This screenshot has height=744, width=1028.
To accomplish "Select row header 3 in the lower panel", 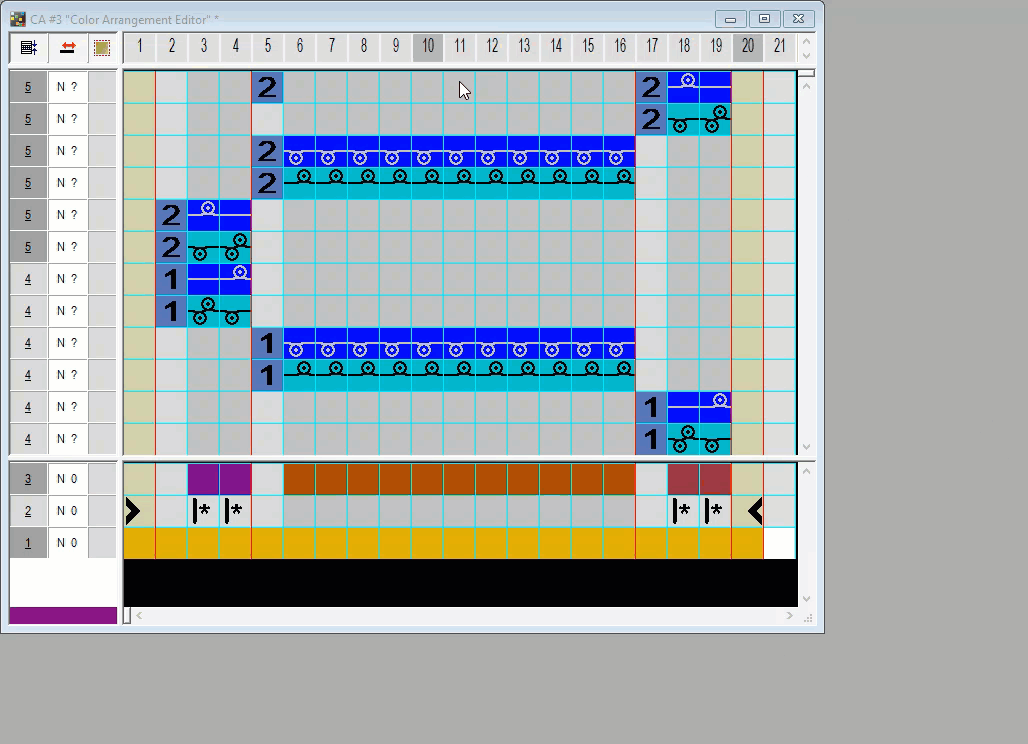I will click(28, 479).
